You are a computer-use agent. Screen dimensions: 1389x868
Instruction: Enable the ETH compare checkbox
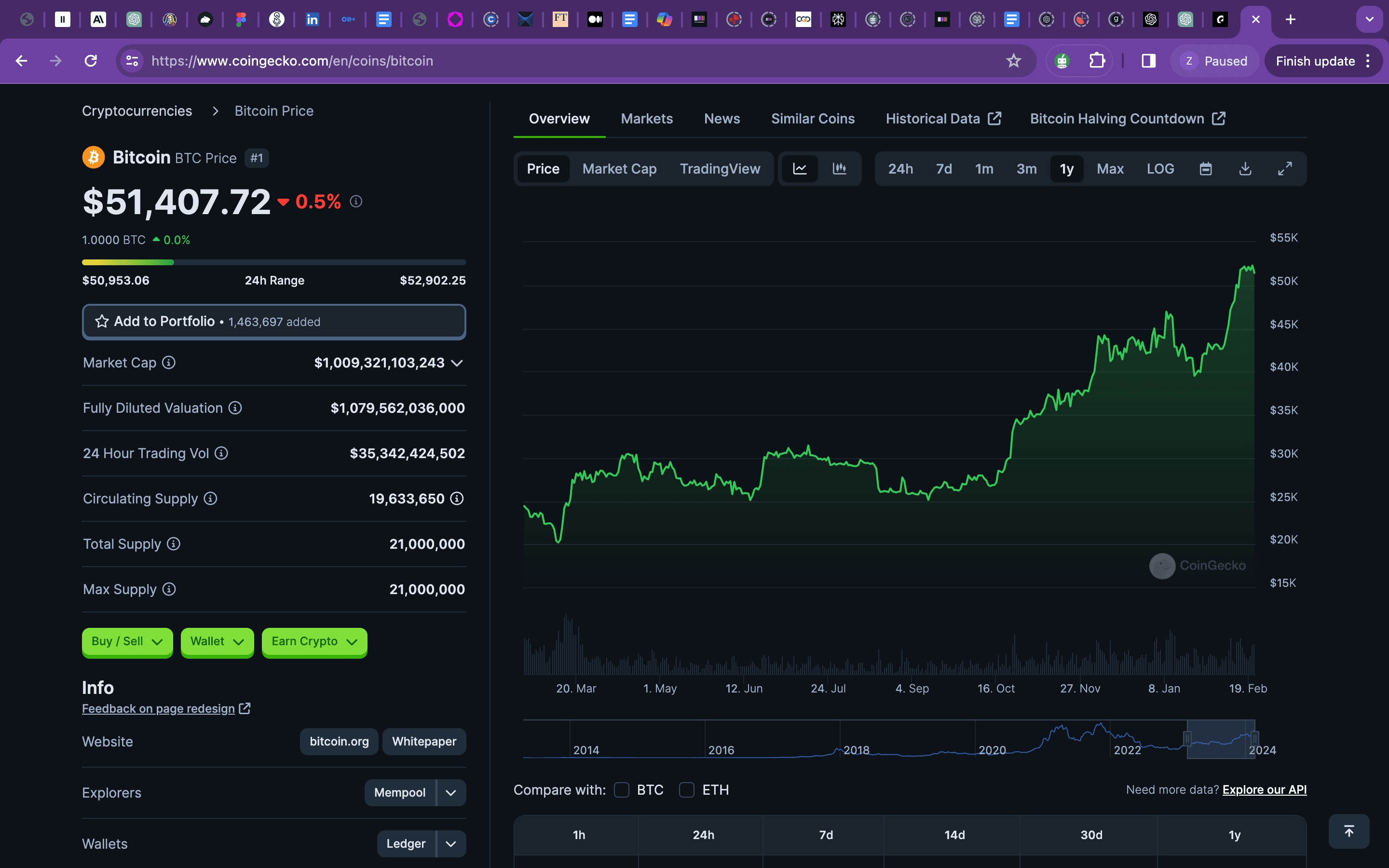pos(686,790)
